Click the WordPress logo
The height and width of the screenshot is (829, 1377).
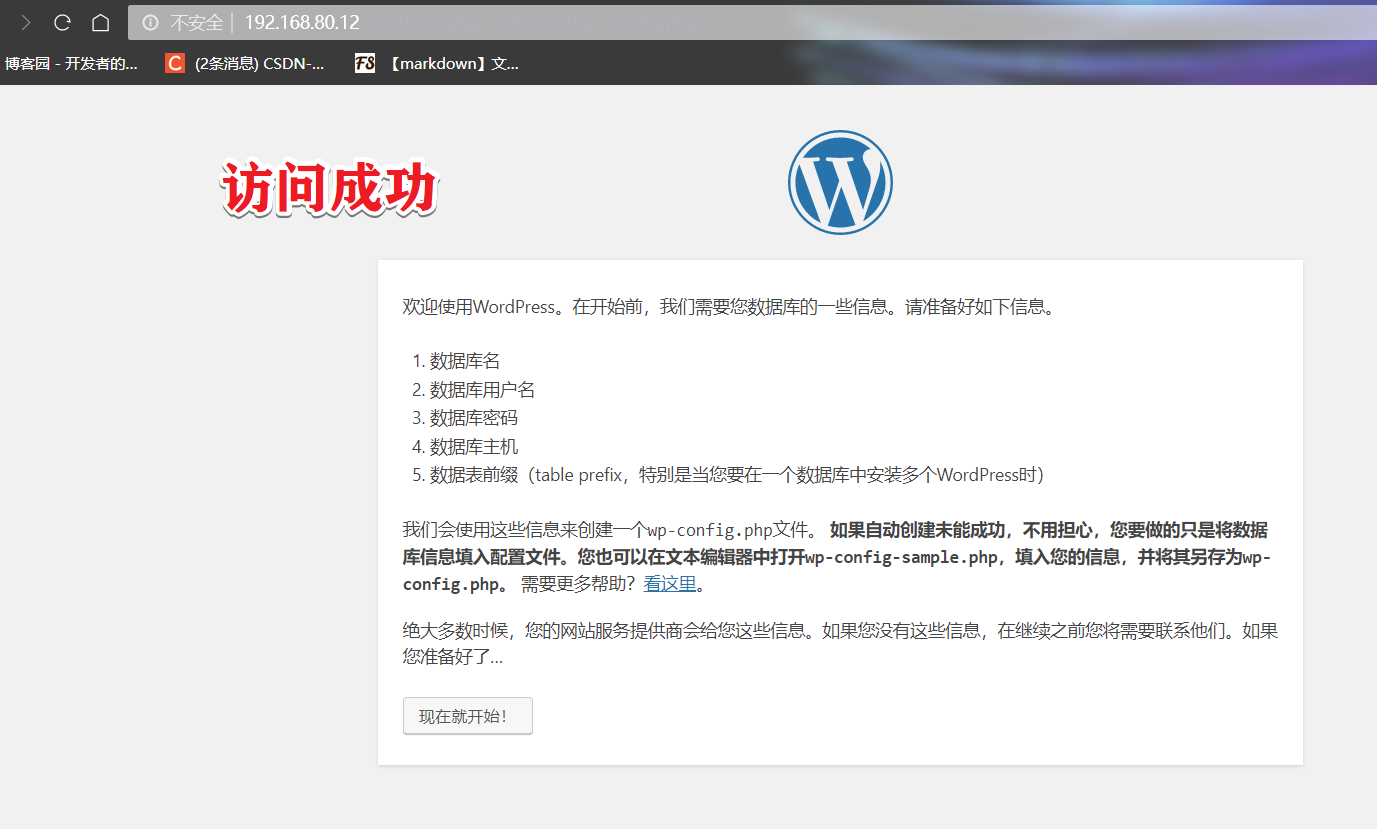(840, 182)
